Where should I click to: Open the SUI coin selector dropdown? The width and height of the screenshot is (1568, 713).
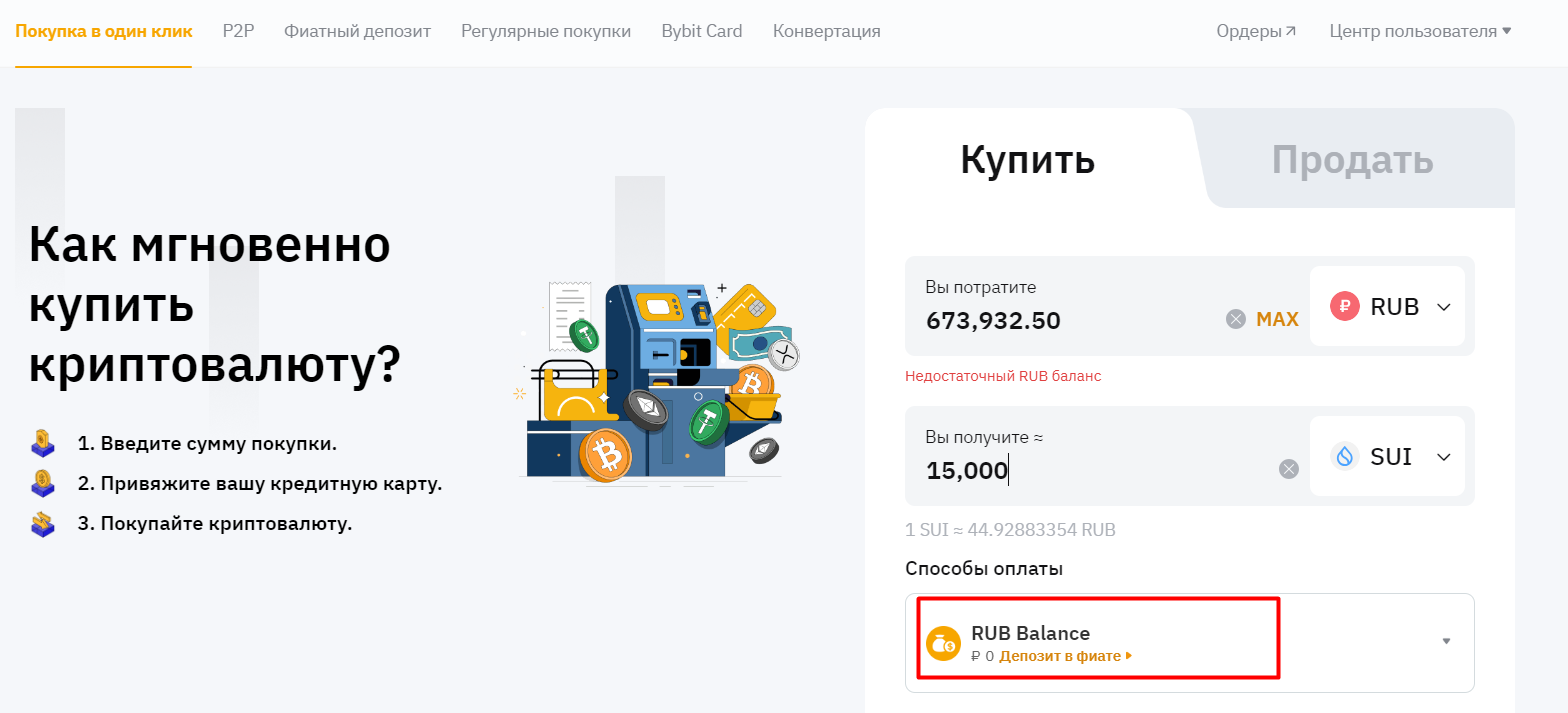[x=1443, y=457]
